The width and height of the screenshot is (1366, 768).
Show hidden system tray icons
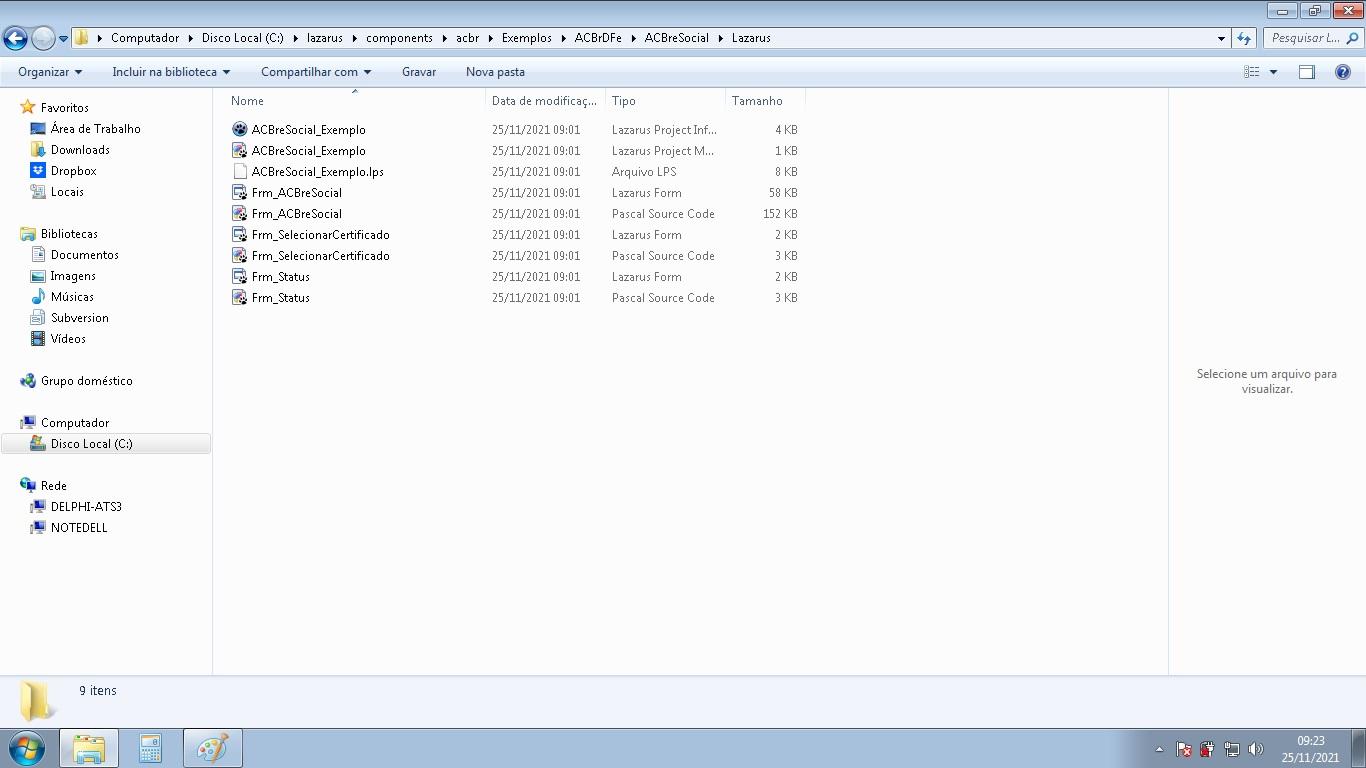tap(1160, 749)
